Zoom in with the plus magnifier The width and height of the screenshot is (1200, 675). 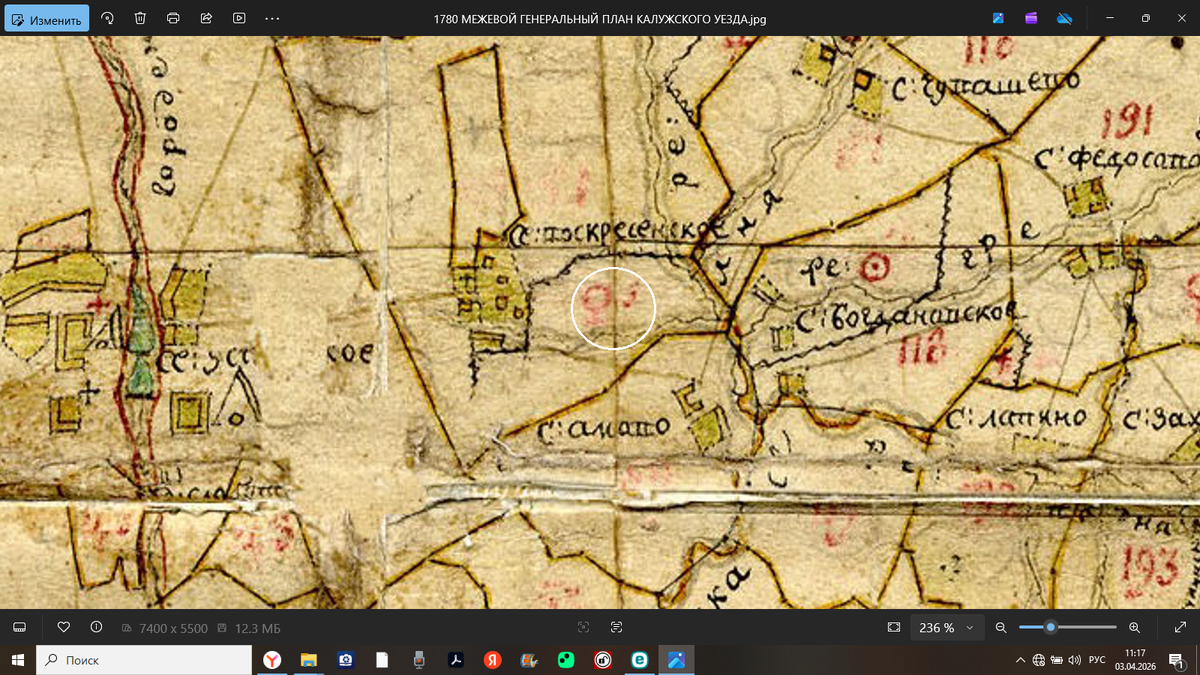[x=1134, y=627]
